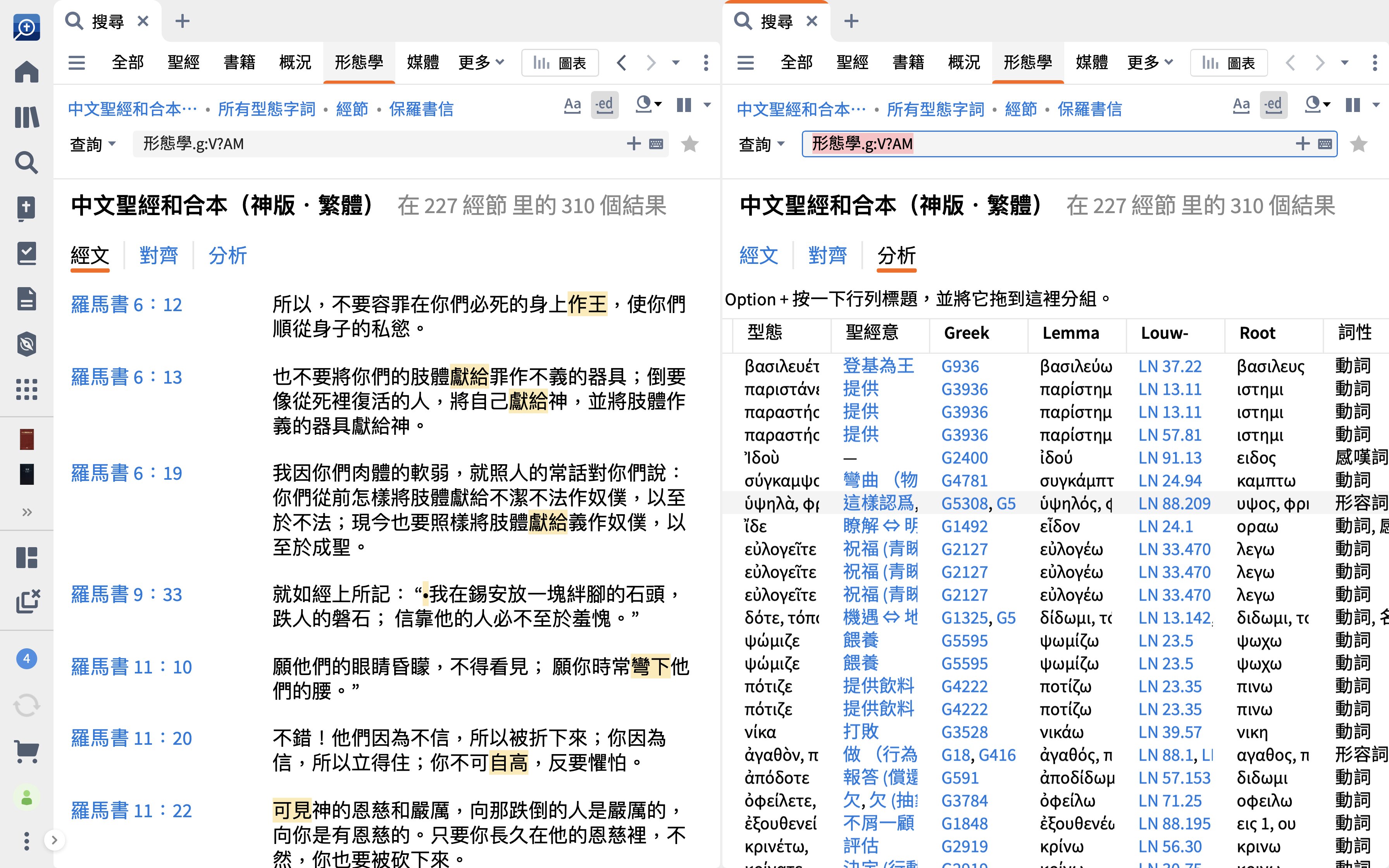Open verse link 羅馬書 6：12
The image size is (1389, 868).
click(x=126, y=304)
